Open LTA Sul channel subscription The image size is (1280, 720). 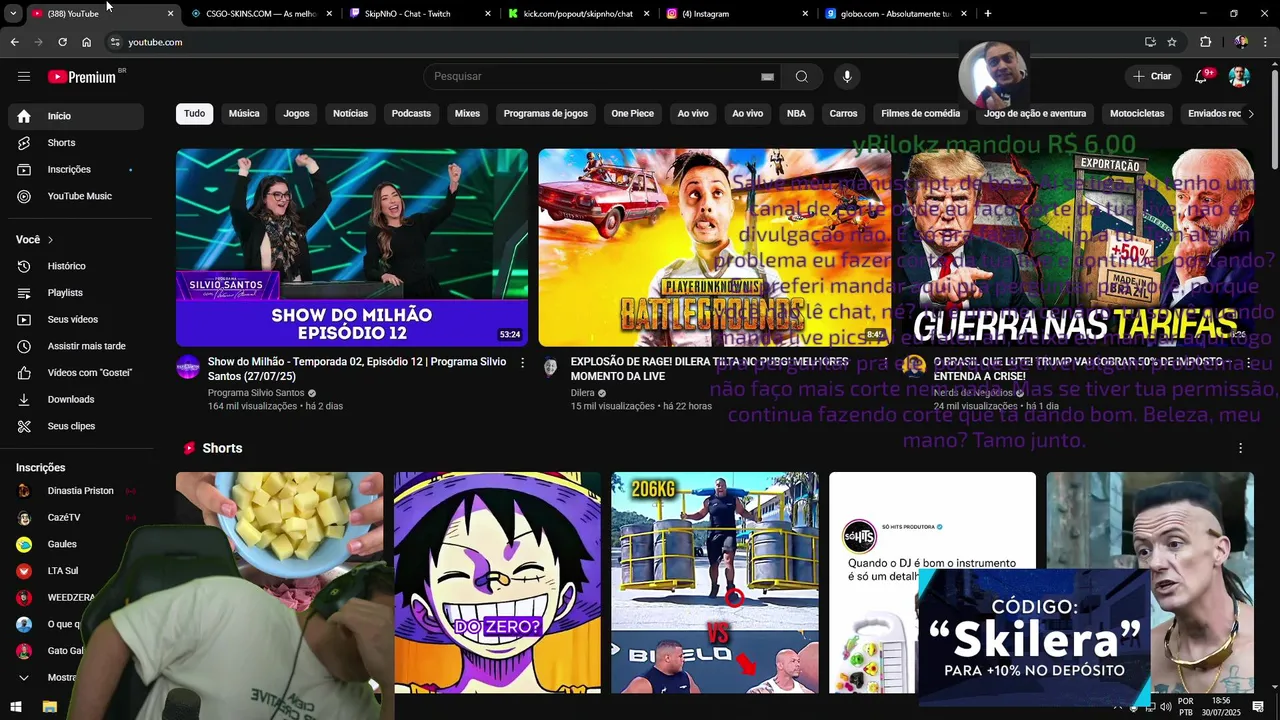pyautogui.click(x=76, y=571)
